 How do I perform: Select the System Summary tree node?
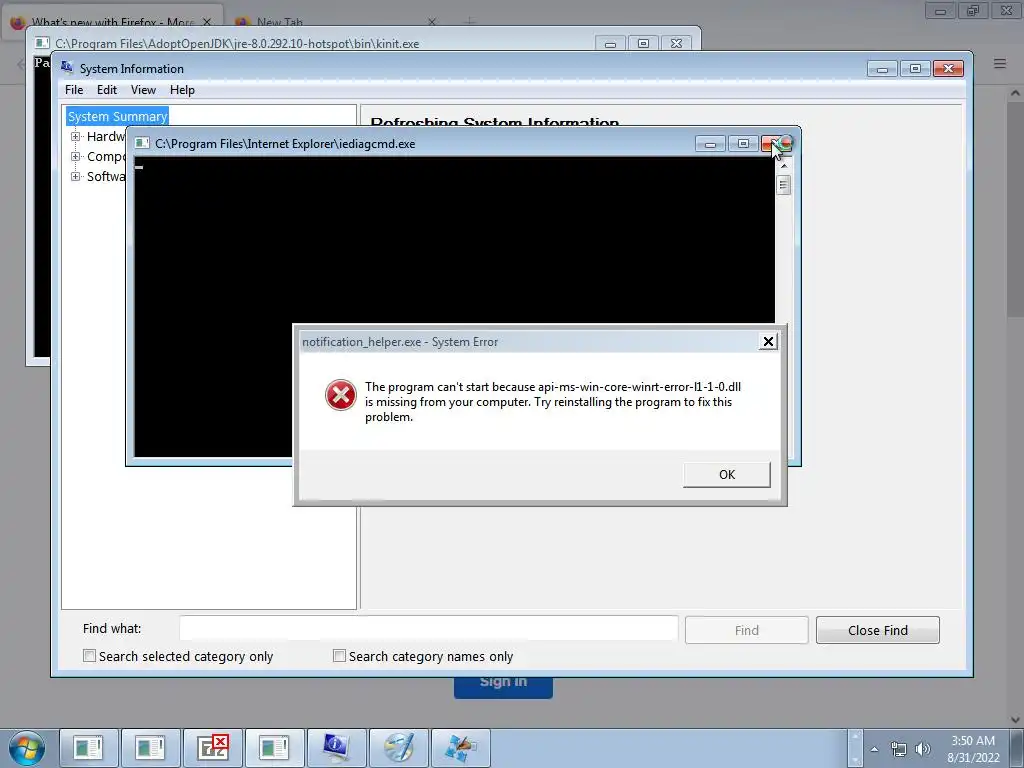[118, 116]
